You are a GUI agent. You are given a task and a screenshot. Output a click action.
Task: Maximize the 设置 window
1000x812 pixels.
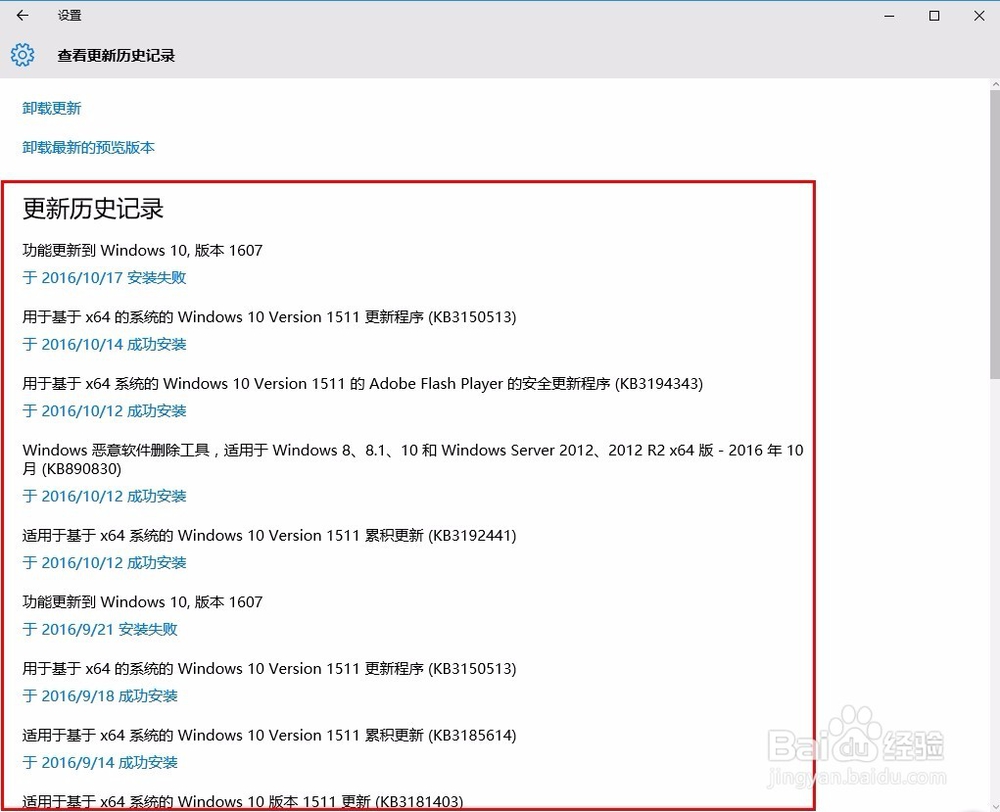(934, 16)
